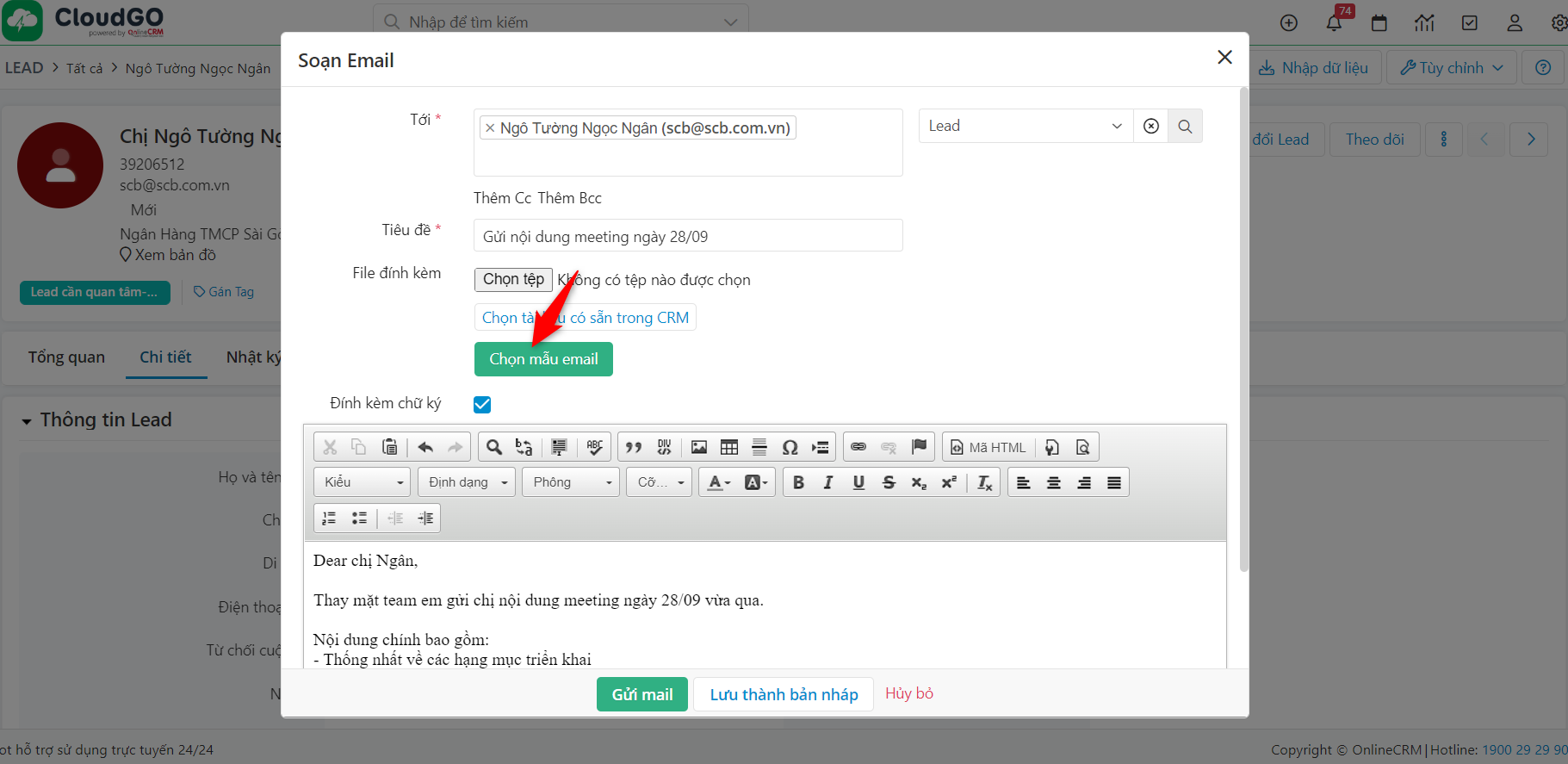Insert a bulleted list
Viewport: 1568px width, 764px height.
coord(359,518)
